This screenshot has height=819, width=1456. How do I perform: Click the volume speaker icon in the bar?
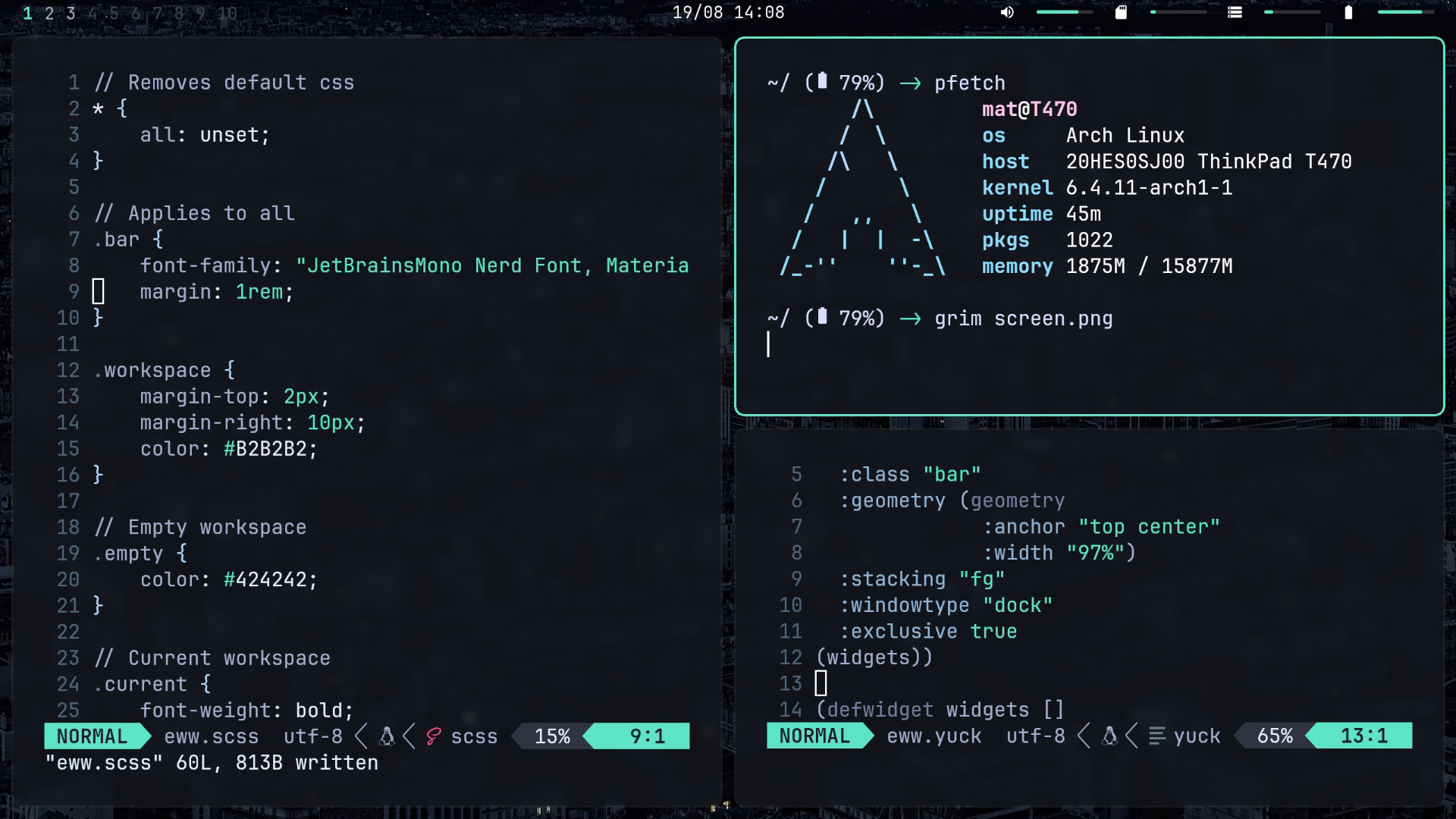pyautogui.click(x=1007, y=12)
